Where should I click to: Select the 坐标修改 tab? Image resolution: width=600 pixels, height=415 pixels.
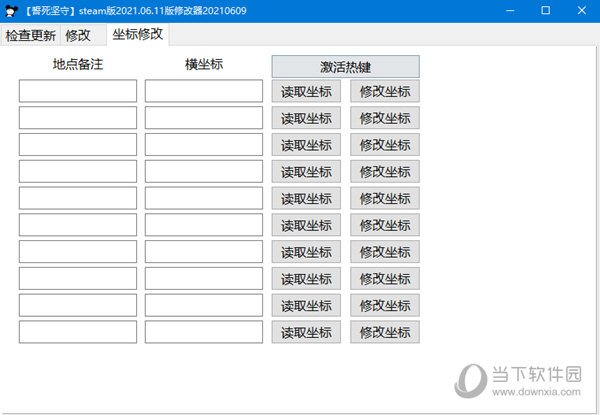point(139,34)
